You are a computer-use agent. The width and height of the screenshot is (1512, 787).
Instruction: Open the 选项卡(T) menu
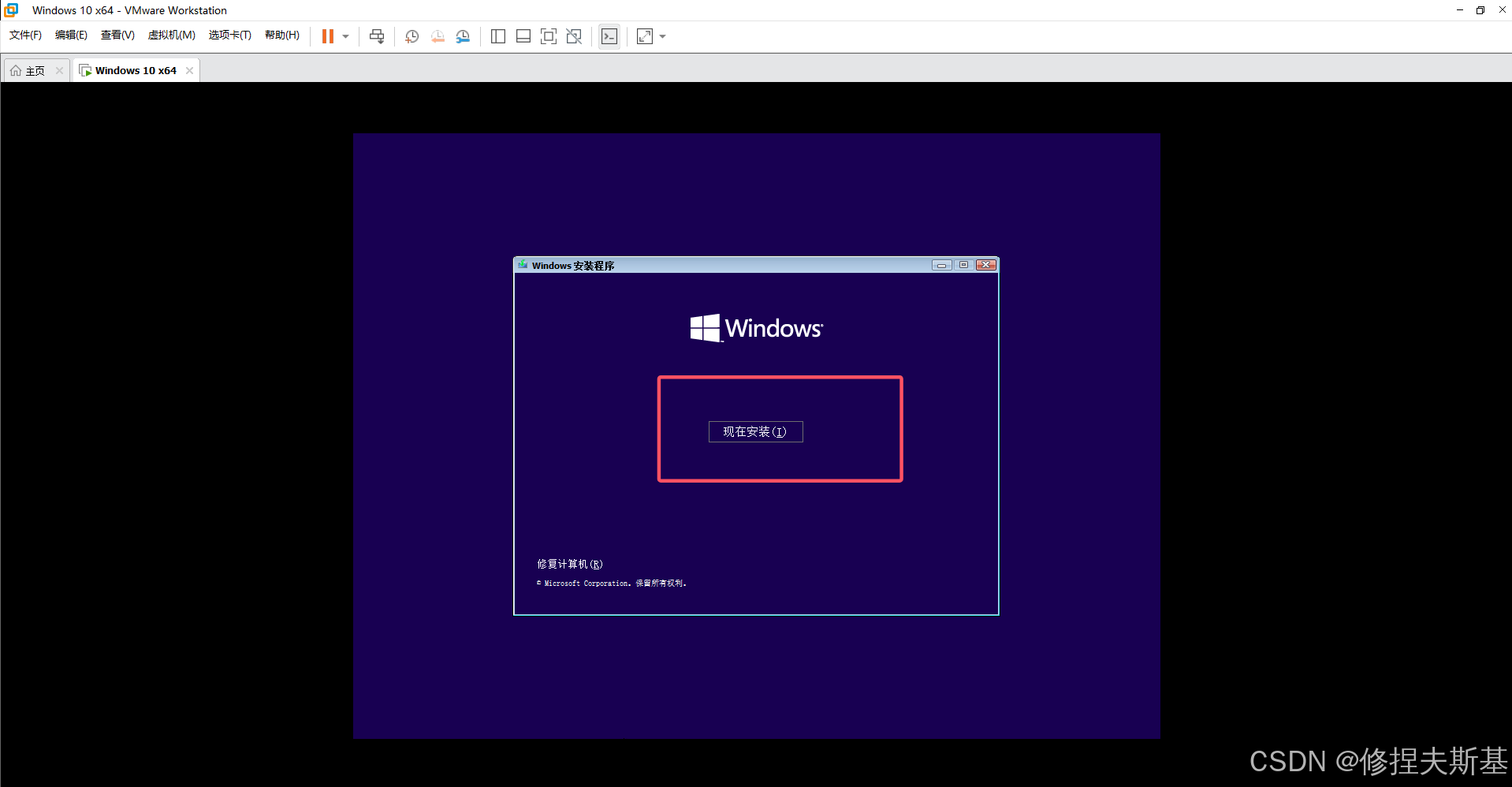(229, 35)
